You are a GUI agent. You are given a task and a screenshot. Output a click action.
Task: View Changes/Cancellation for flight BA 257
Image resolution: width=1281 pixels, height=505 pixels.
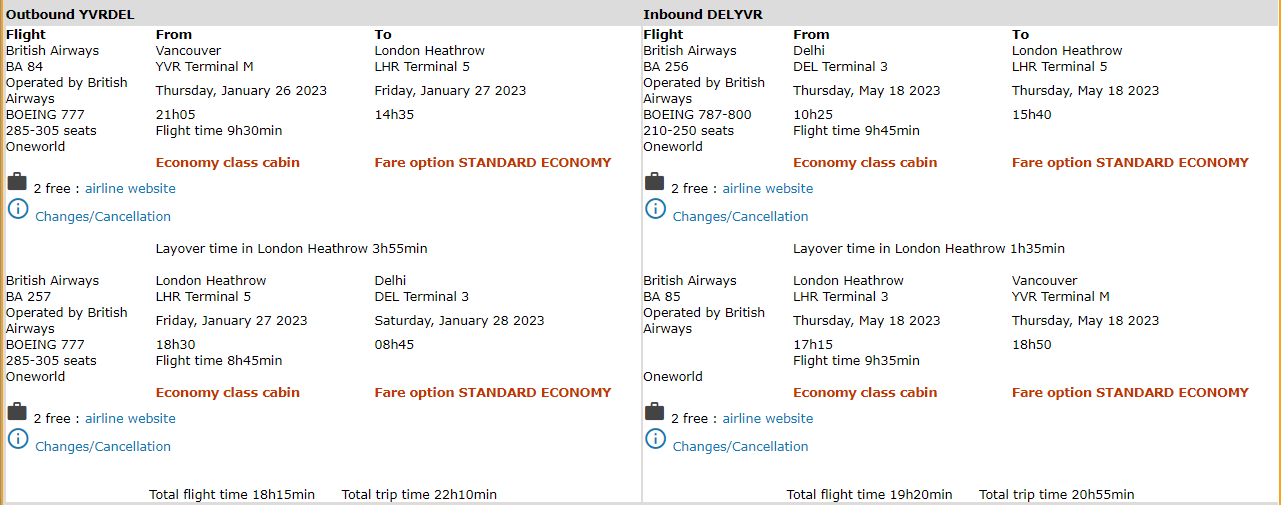(x=103, y=447)
